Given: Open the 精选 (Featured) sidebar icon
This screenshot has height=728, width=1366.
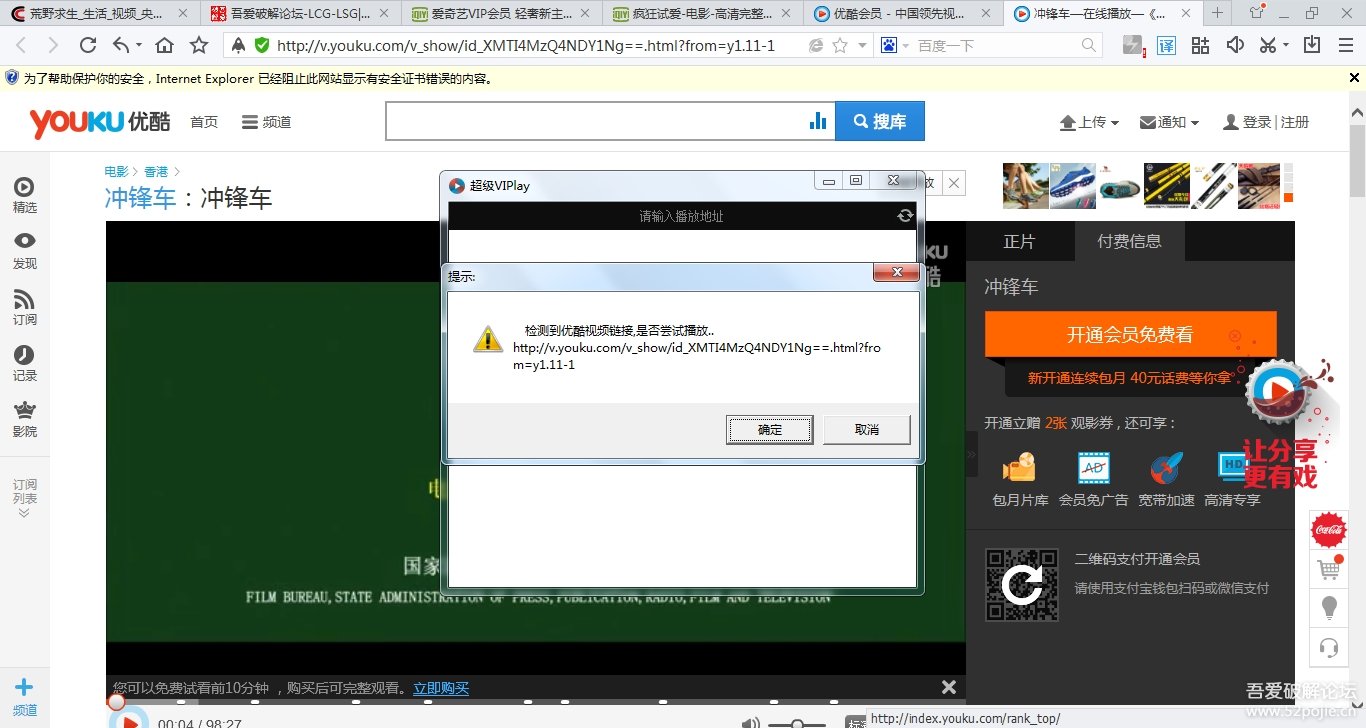Looking at the screenshot, I should (x=22, y=195).
